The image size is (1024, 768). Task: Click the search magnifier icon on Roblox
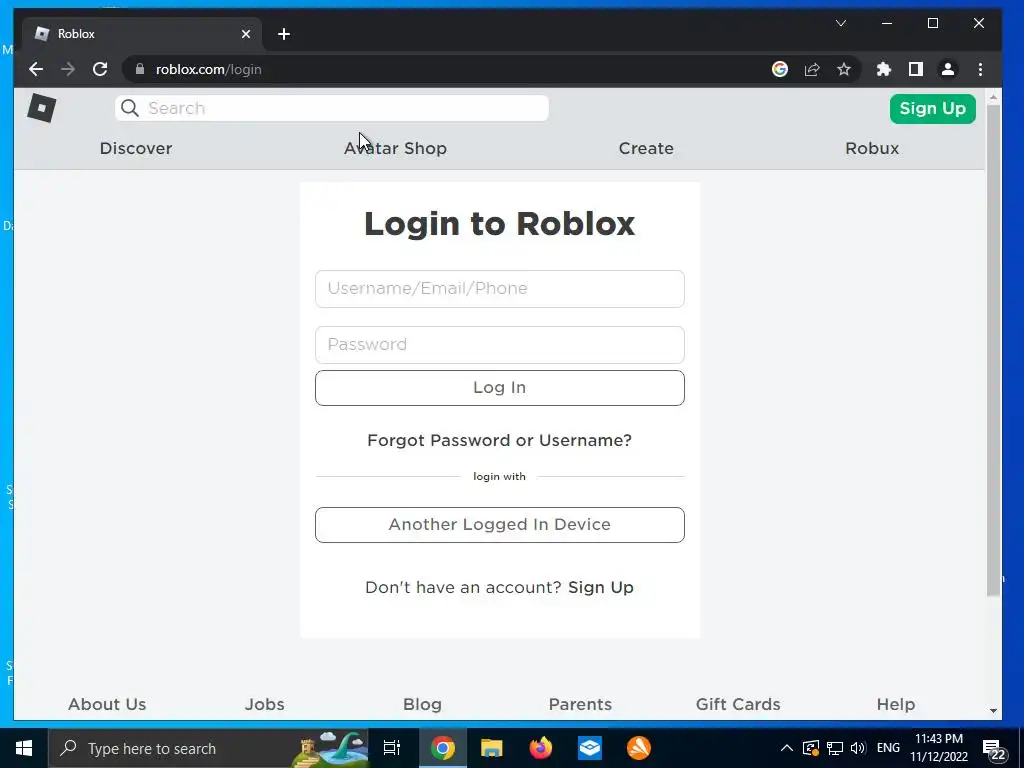point(130,108)
